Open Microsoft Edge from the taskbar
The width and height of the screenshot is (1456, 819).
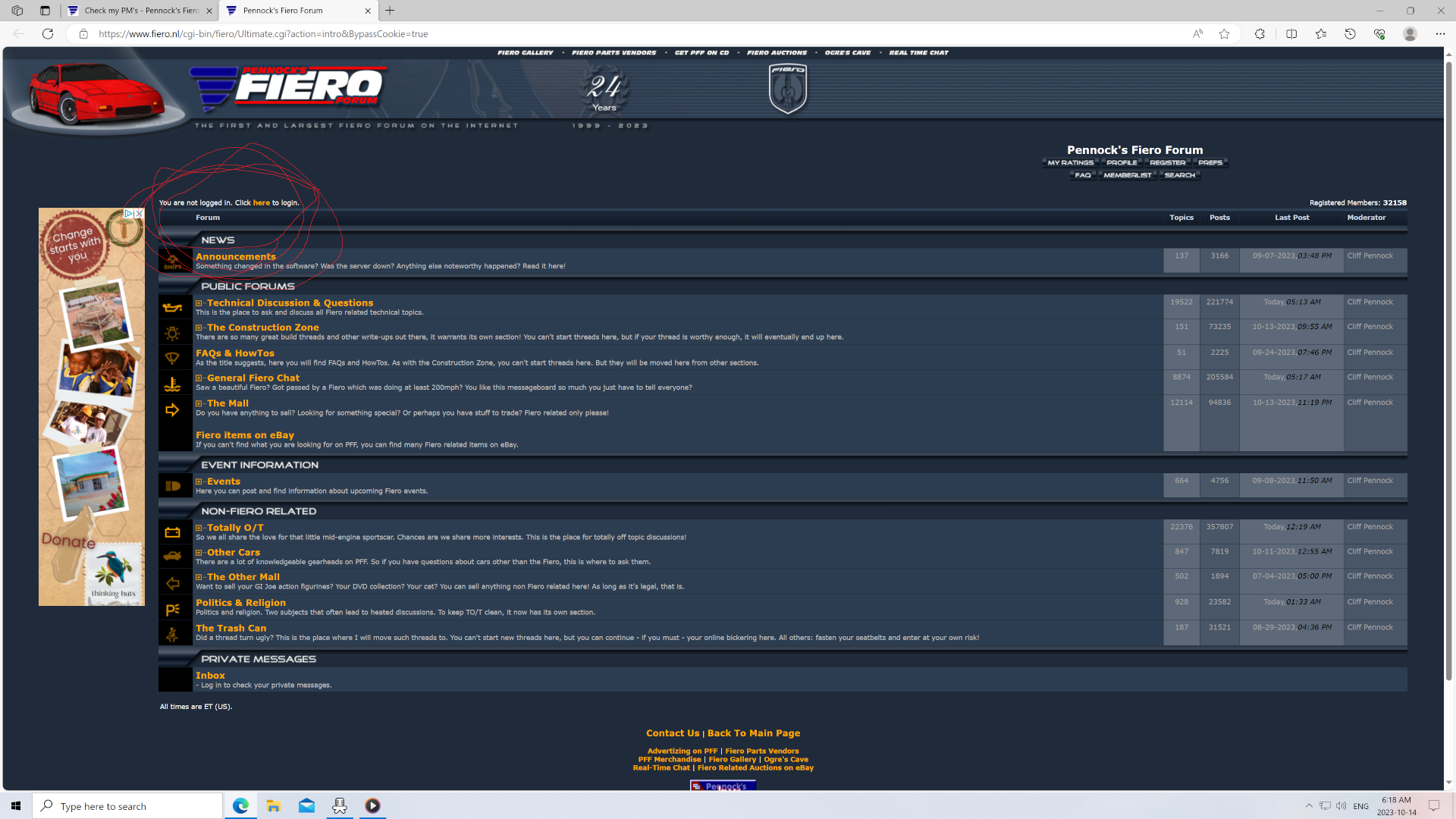pyautogui.click(x=240, y=805)
